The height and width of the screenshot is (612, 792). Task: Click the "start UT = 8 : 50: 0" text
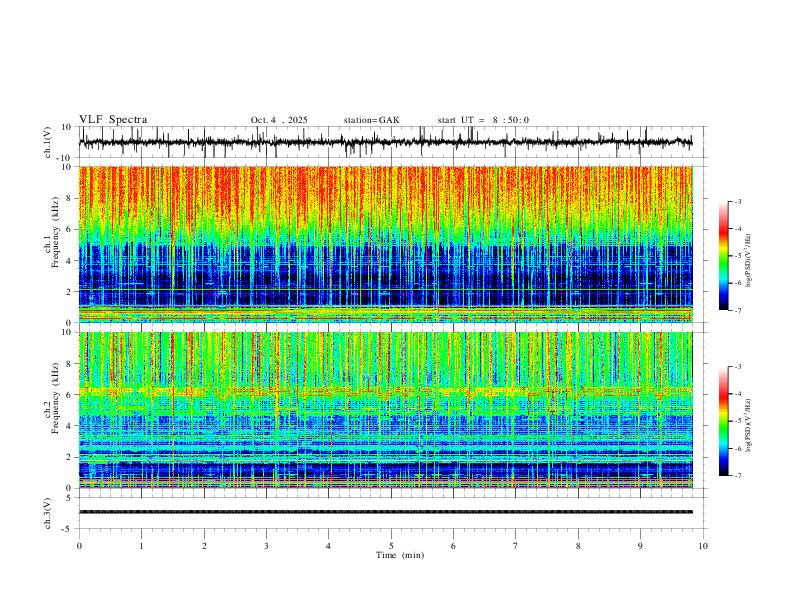coord(483,120)
